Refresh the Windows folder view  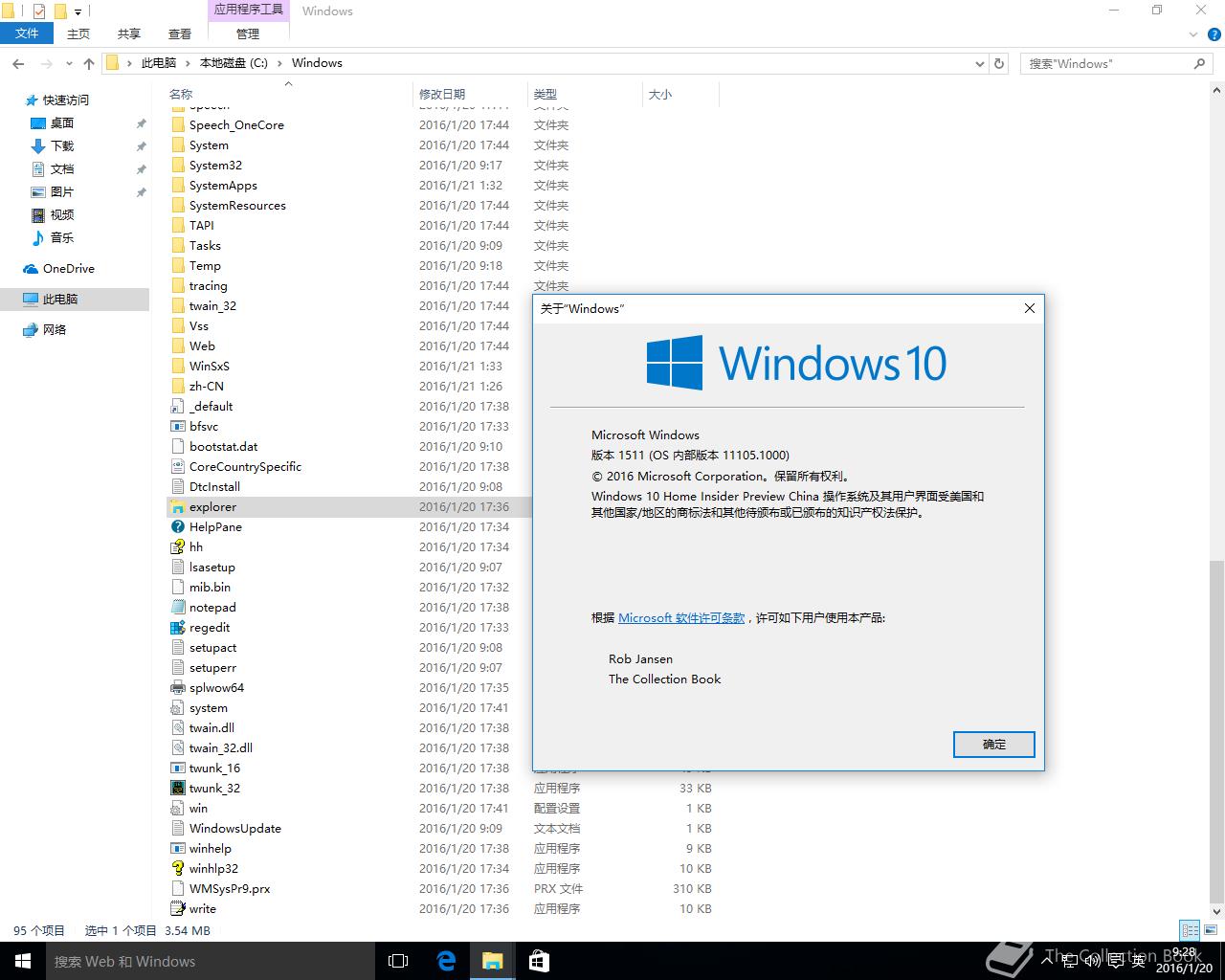pos(999,63)
